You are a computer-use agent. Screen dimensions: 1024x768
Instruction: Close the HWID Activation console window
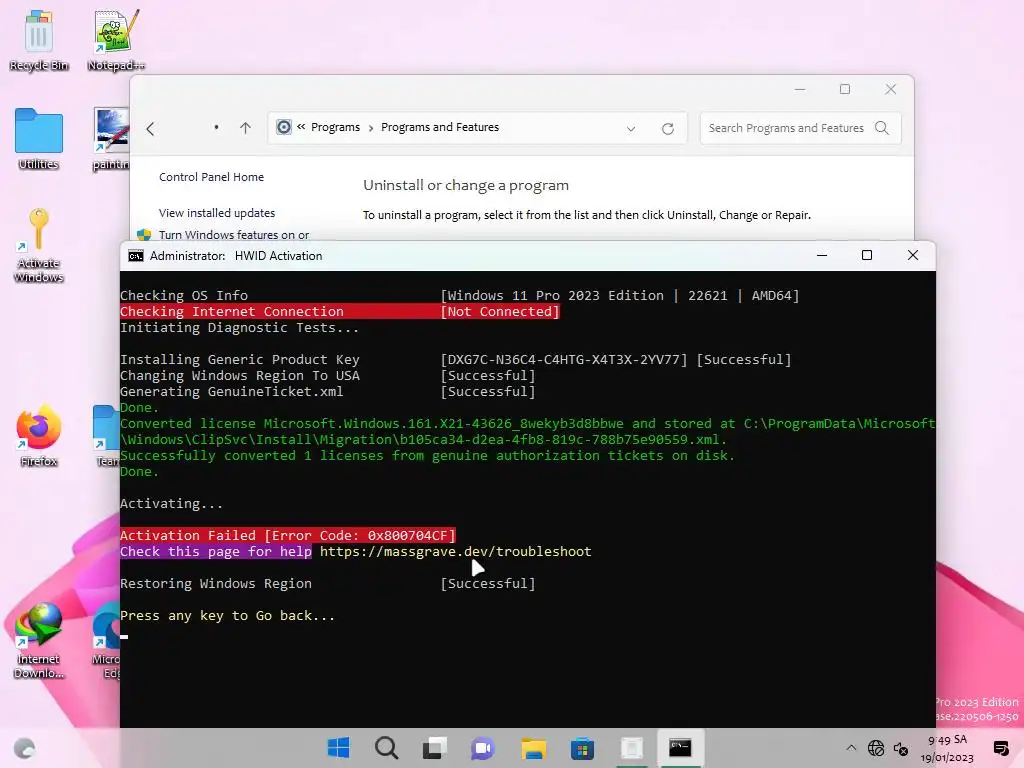coord(913,255)
